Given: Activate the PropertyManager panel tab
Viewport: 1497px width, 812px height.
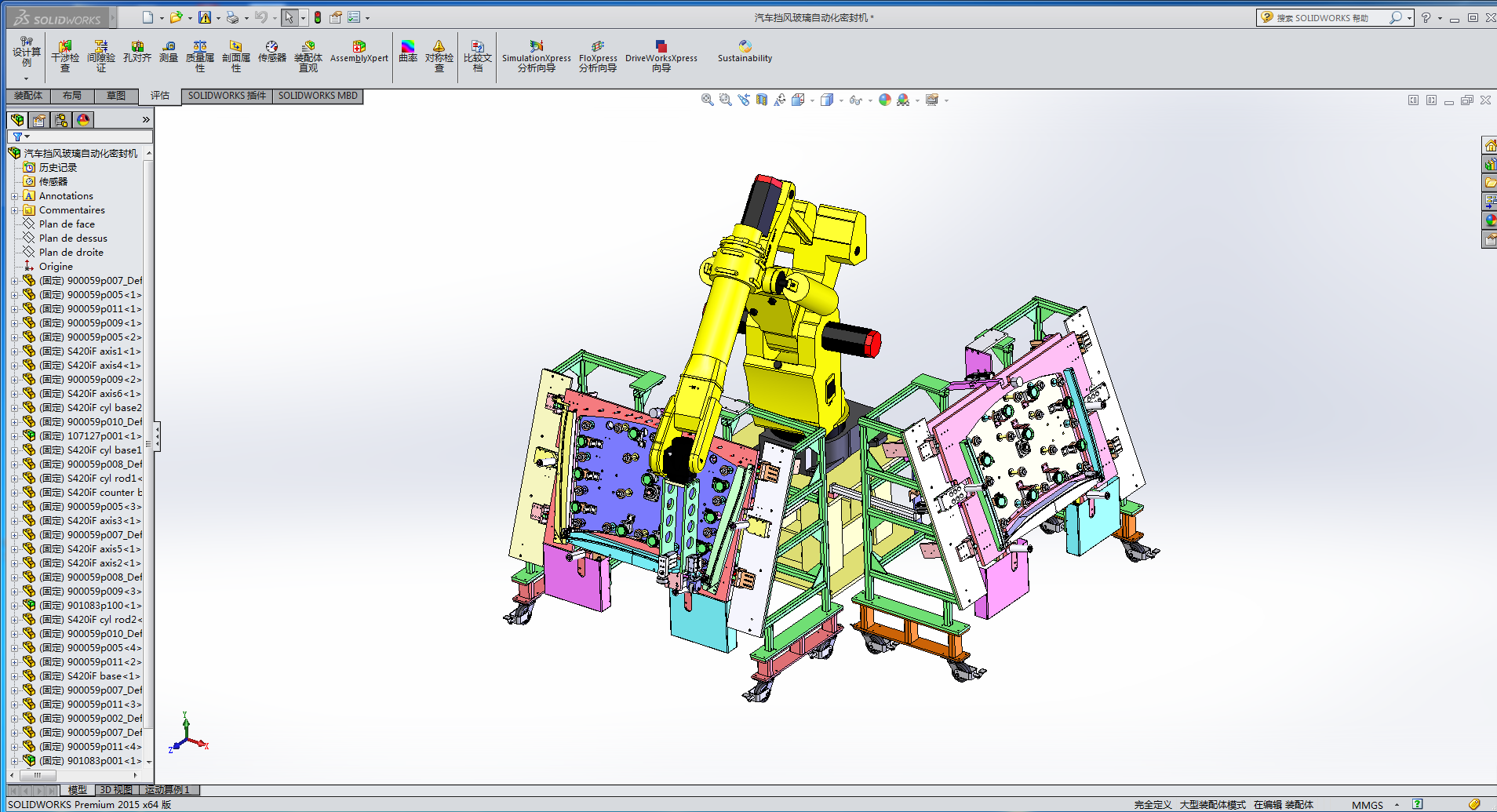Looking at the screenshot, I should pos(39,120).
